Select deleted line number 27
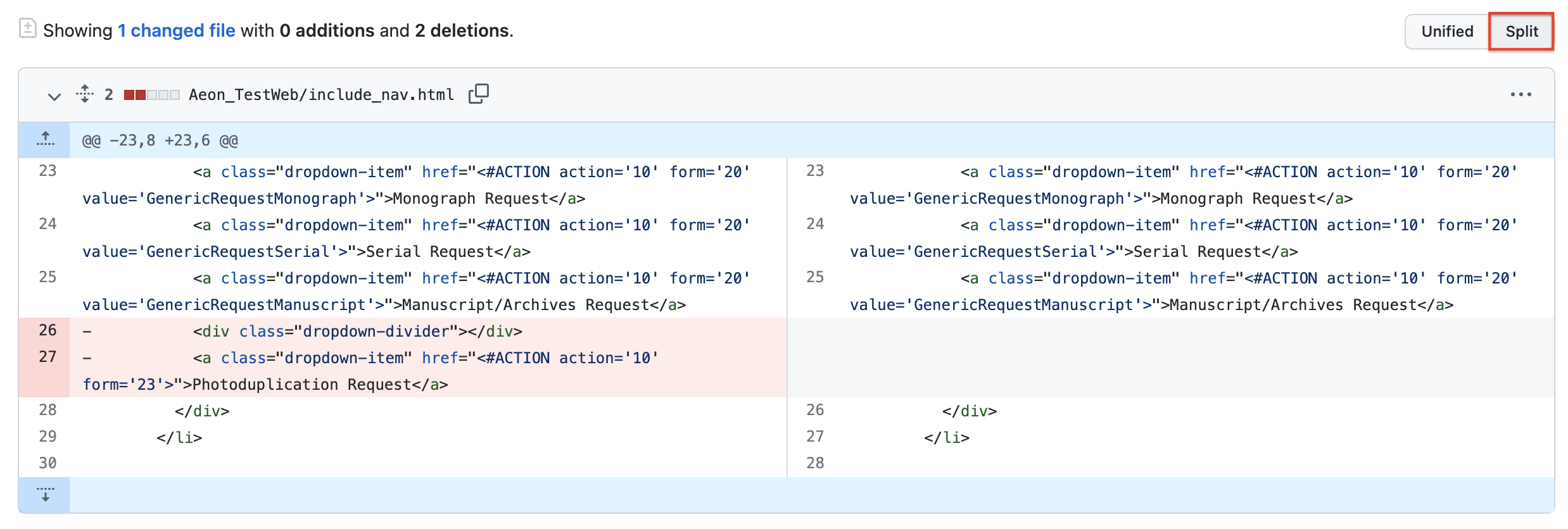The image size is (1568, 529). point(47,357)
